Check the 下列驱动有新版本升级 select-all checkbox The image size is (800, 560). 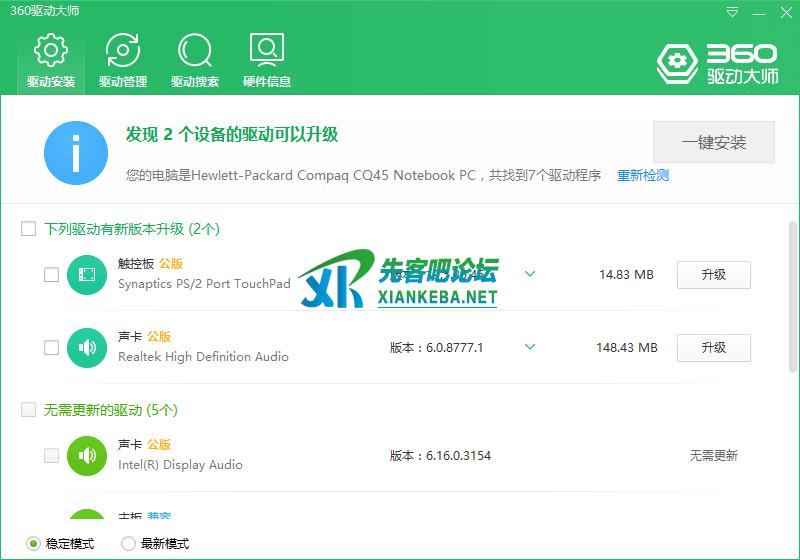click(29, 229)
